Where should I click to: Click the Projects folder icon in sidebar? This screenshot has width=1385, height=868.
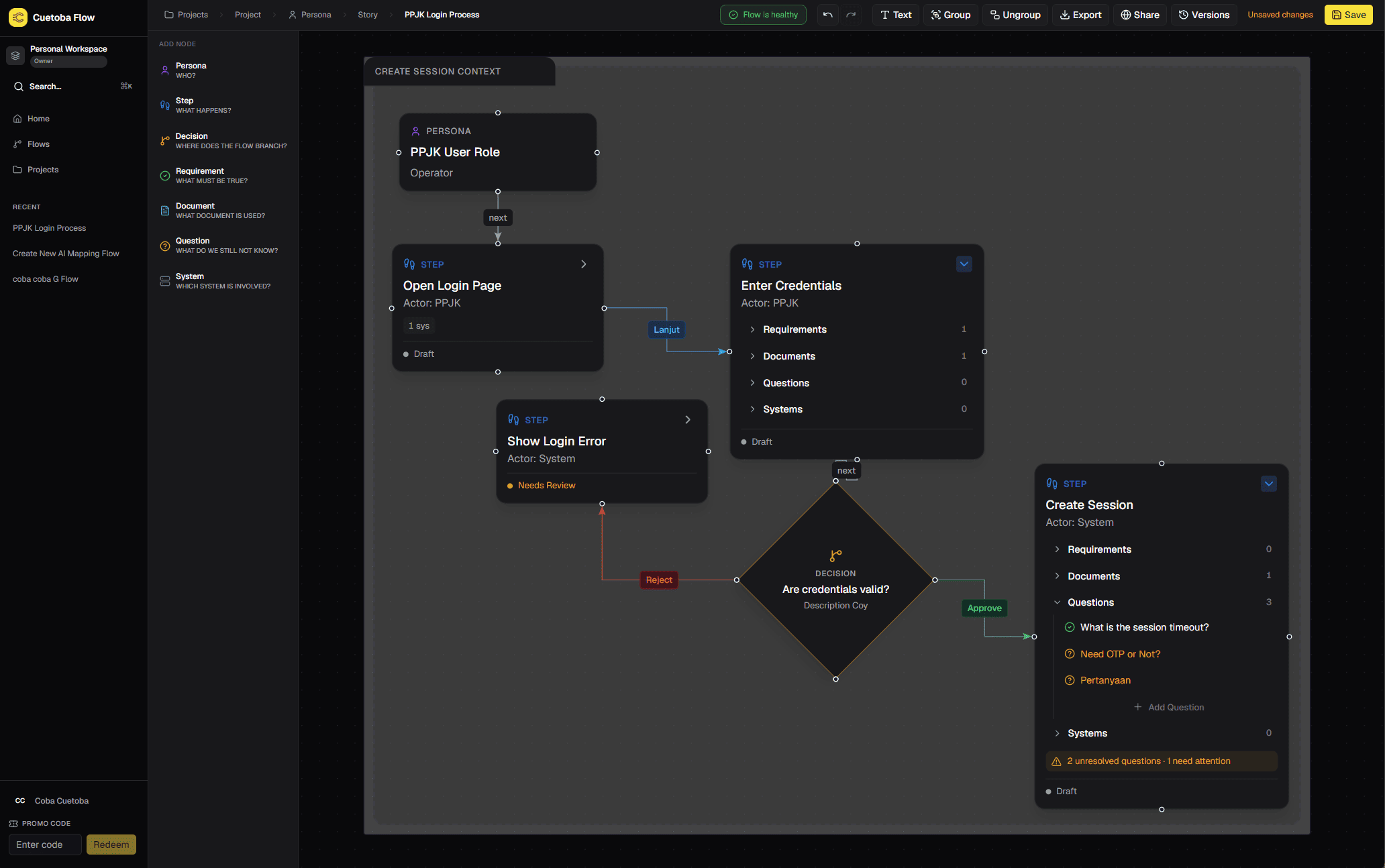[17, 170]
